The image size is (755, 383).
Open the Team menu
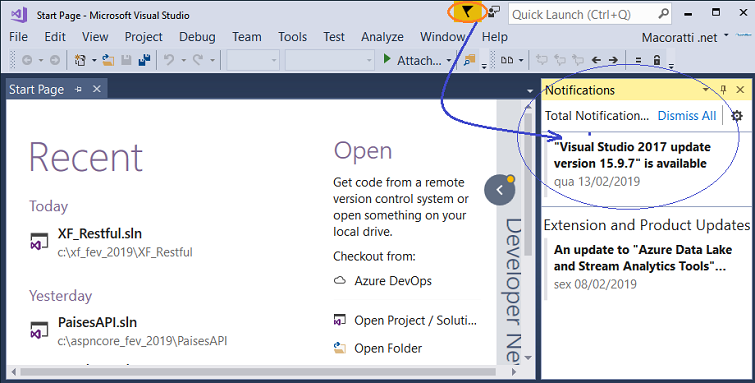(x=247, y=37)
